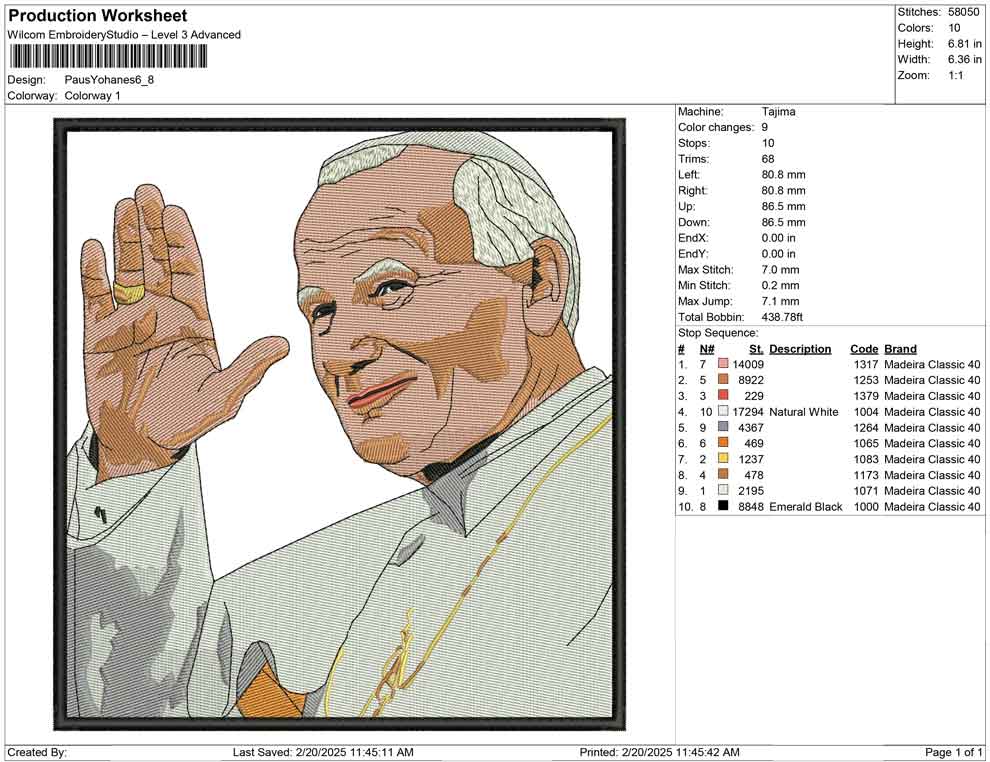Click the Colors value '10' in header
The width and height of the screenshot is (990, 762).
954,28
